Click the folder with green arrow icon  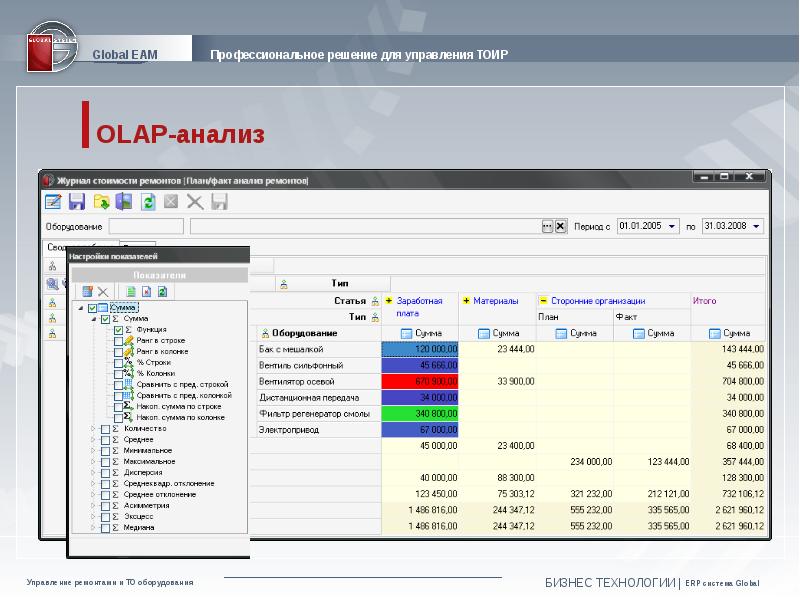(101, 202)
